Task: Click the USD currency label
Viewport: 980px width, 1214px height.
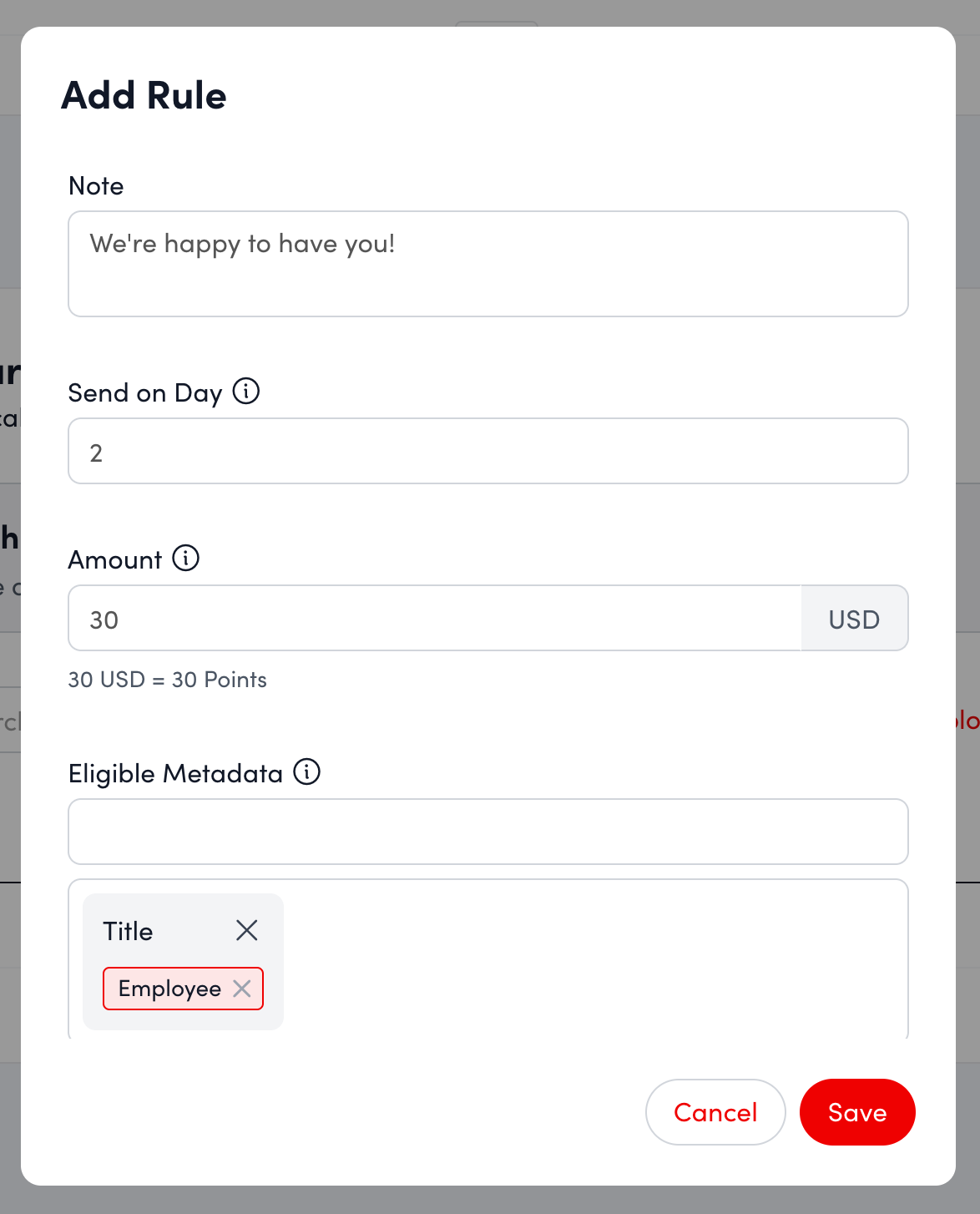Action: [854, 618]
